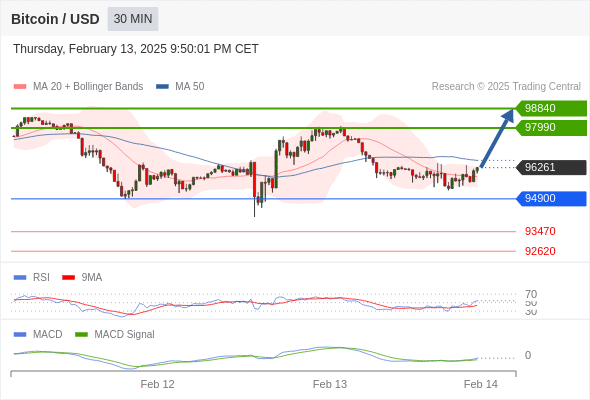This screenshot has height=400, width=590.
Task: Click the Feb 14 date axis label
Action: [481, 384]
